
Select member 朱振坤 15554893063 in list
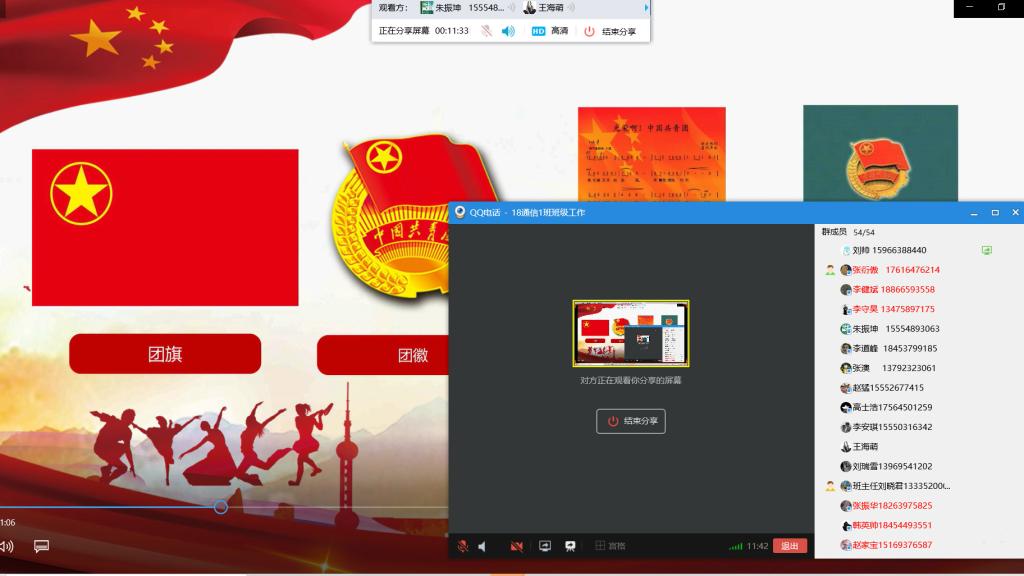[919, 328]
